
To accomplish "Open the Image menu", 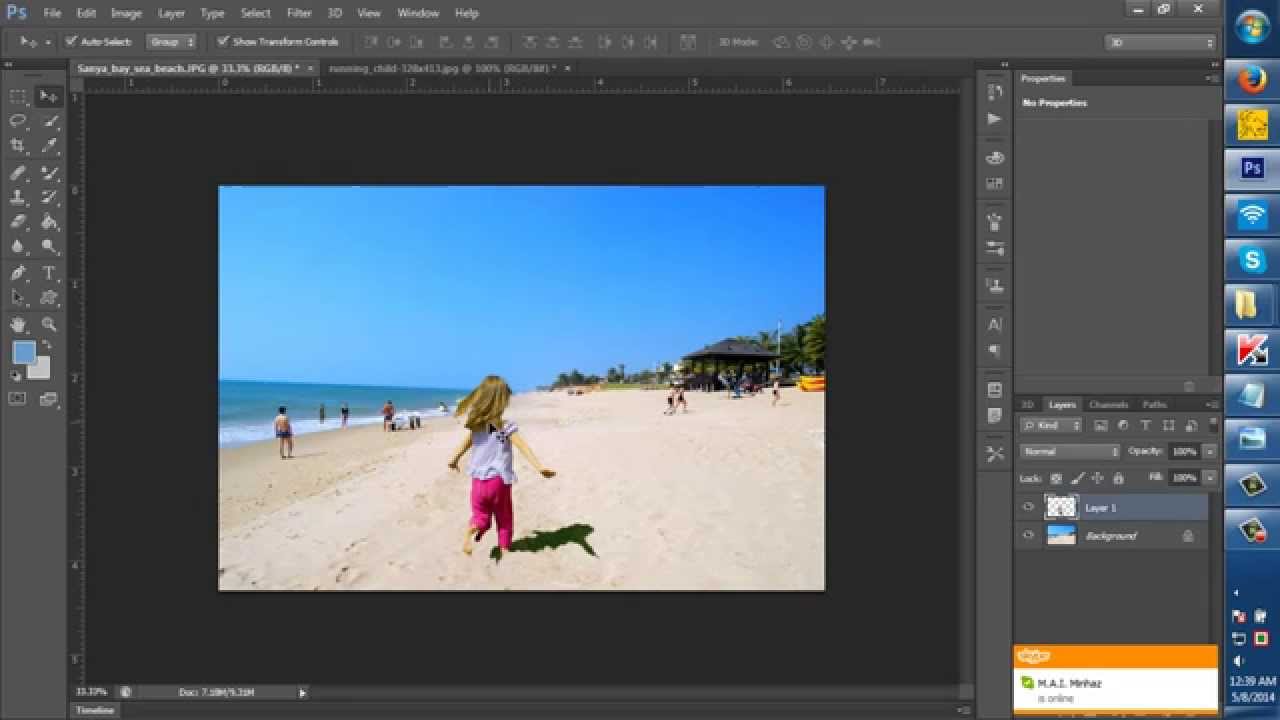I will (126, 13).
